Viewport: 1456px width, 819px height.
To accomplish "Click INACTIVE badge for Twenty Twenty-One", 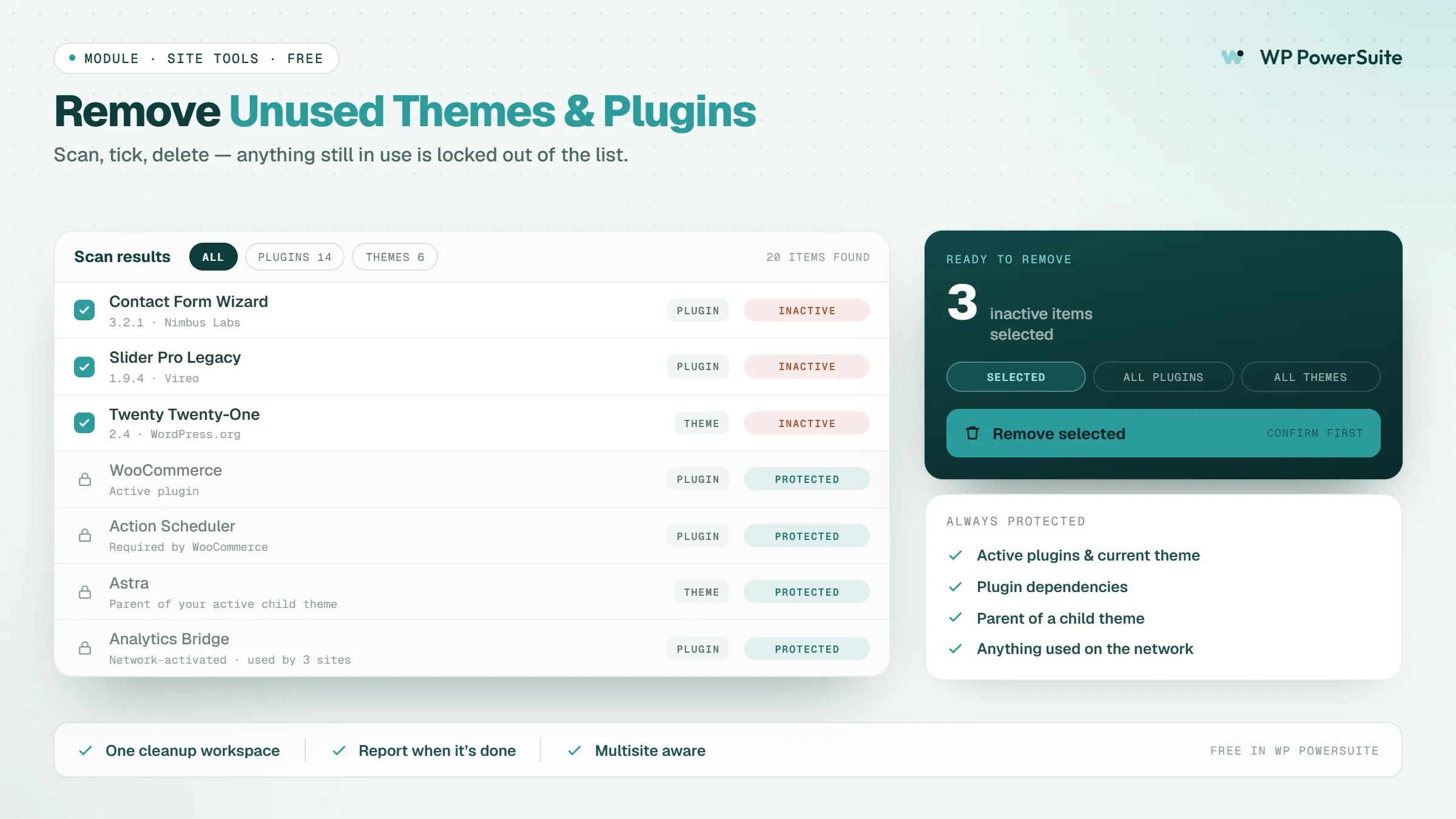I will tap(807, 423).
